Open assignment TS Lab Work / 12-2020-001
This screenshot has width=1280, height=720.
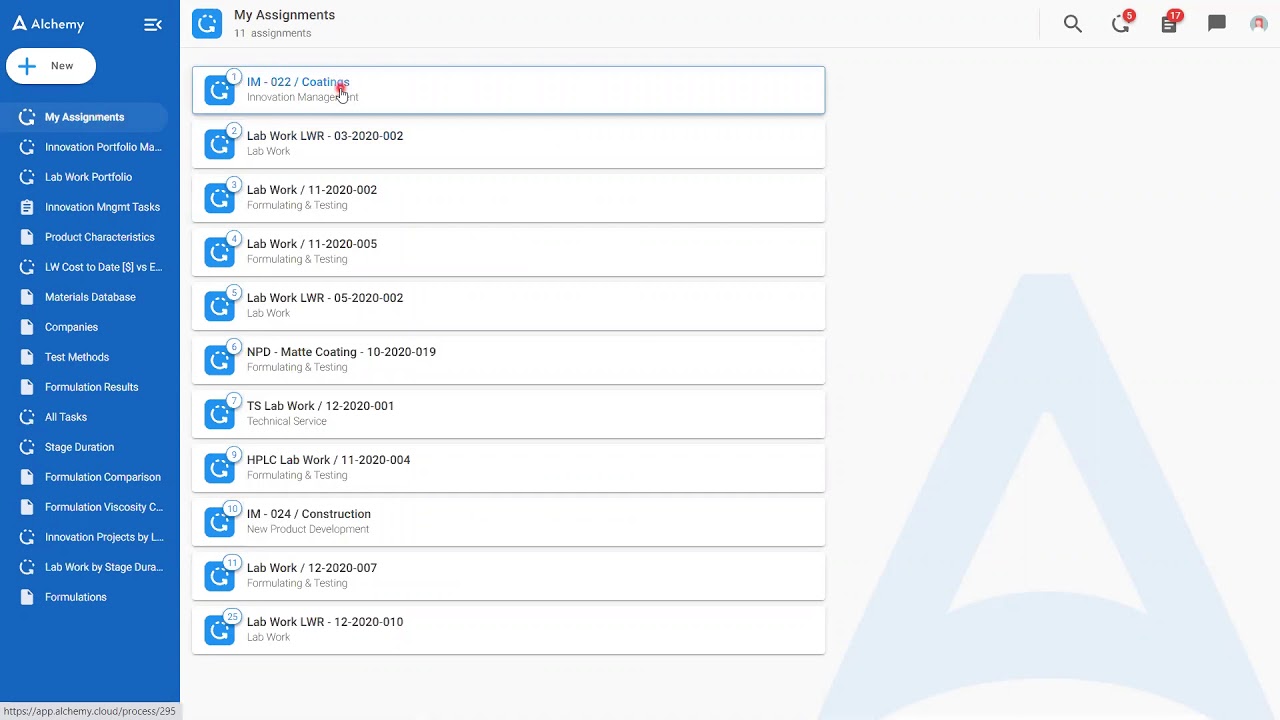pyautogui.click(x=508, y=414)
